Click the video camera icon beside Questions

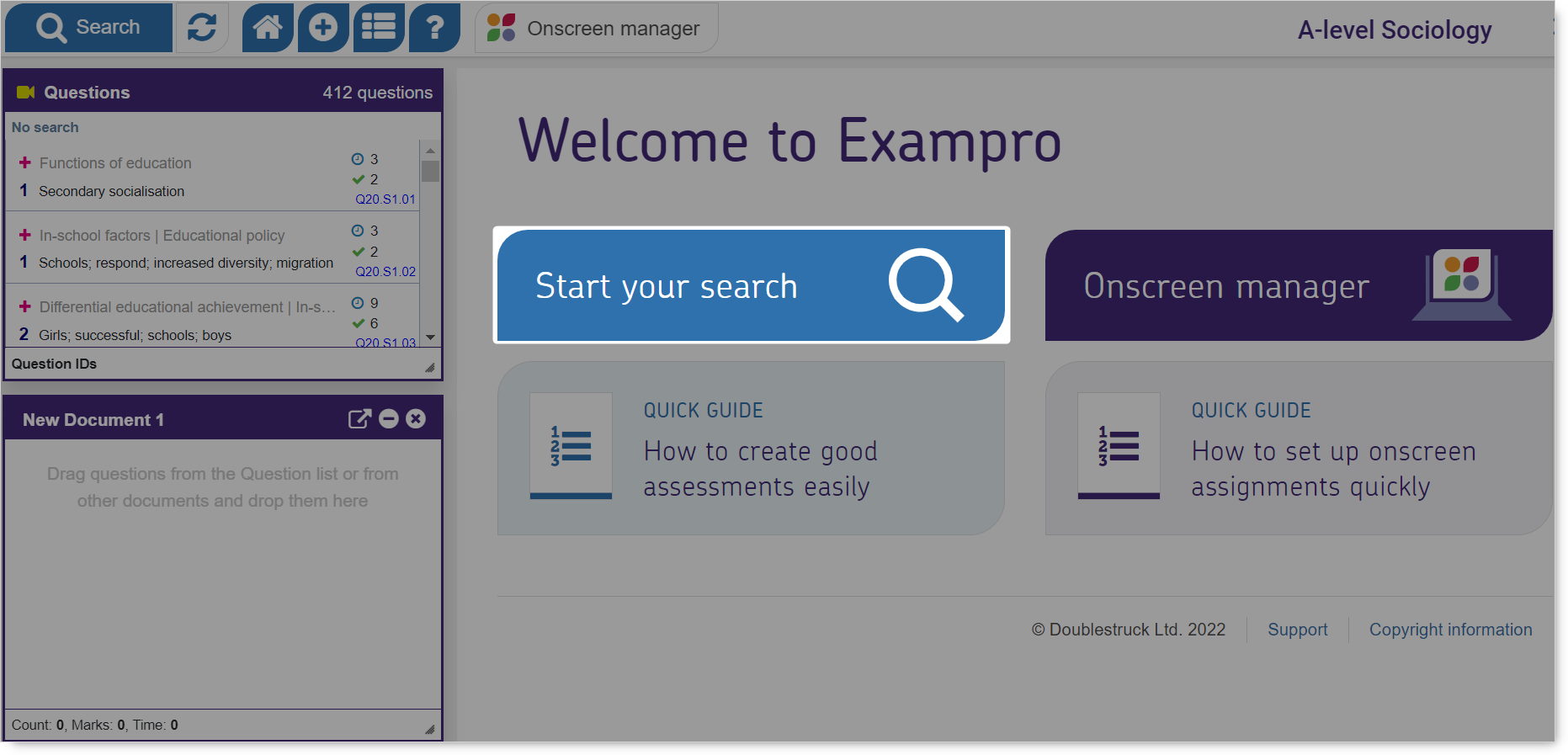[26, 93]
